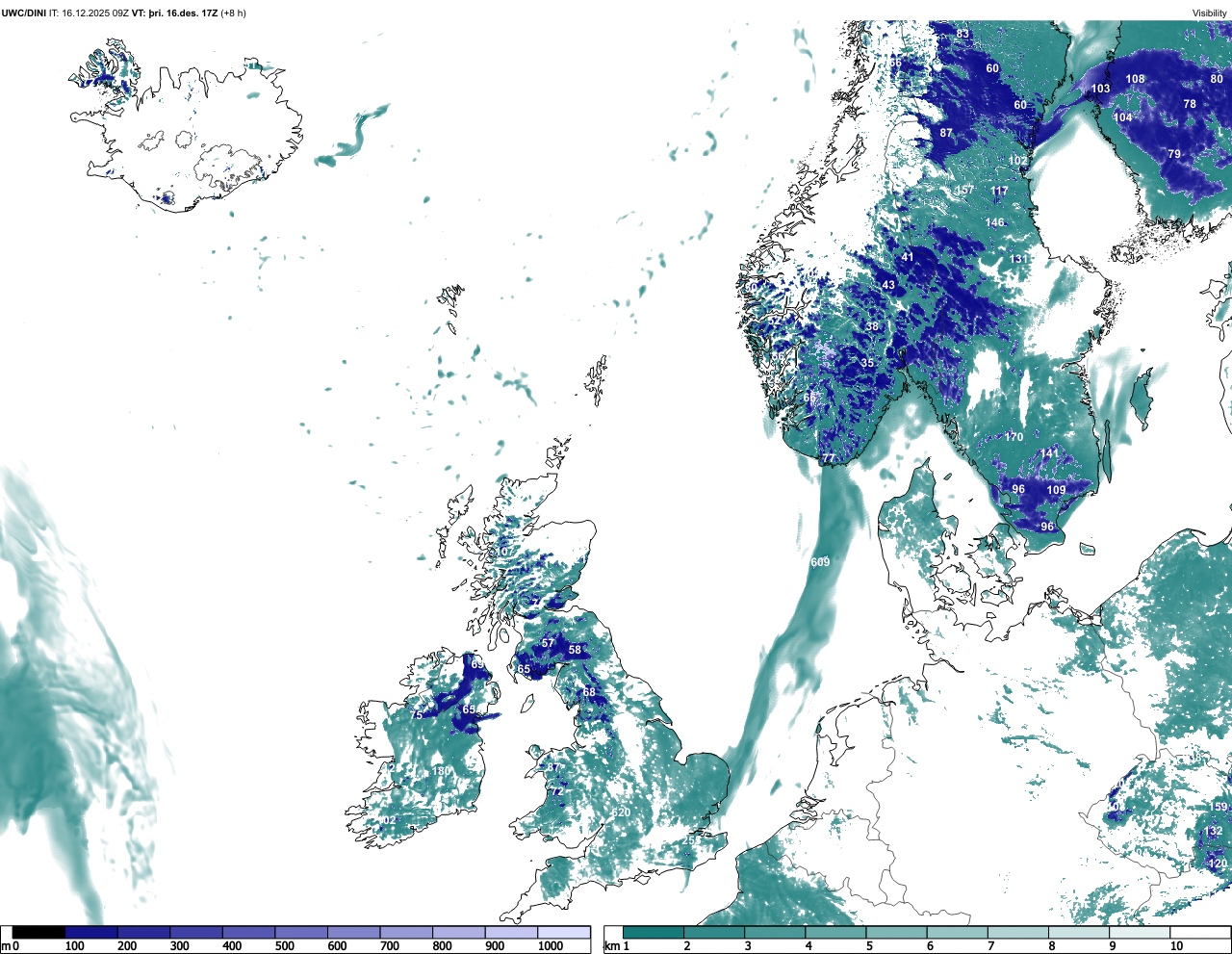
Task: Click the '520' value over England
Action: (622, 812)
